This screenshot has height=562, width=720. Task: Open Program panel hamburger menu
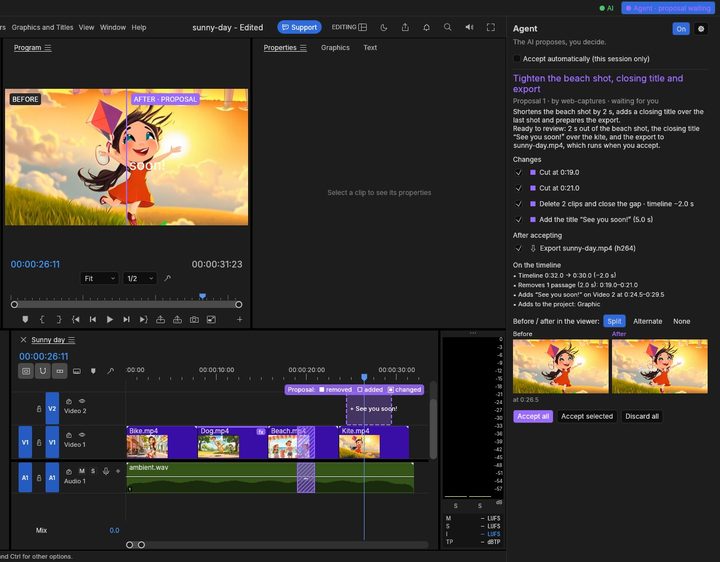click(x=48, y=48)
